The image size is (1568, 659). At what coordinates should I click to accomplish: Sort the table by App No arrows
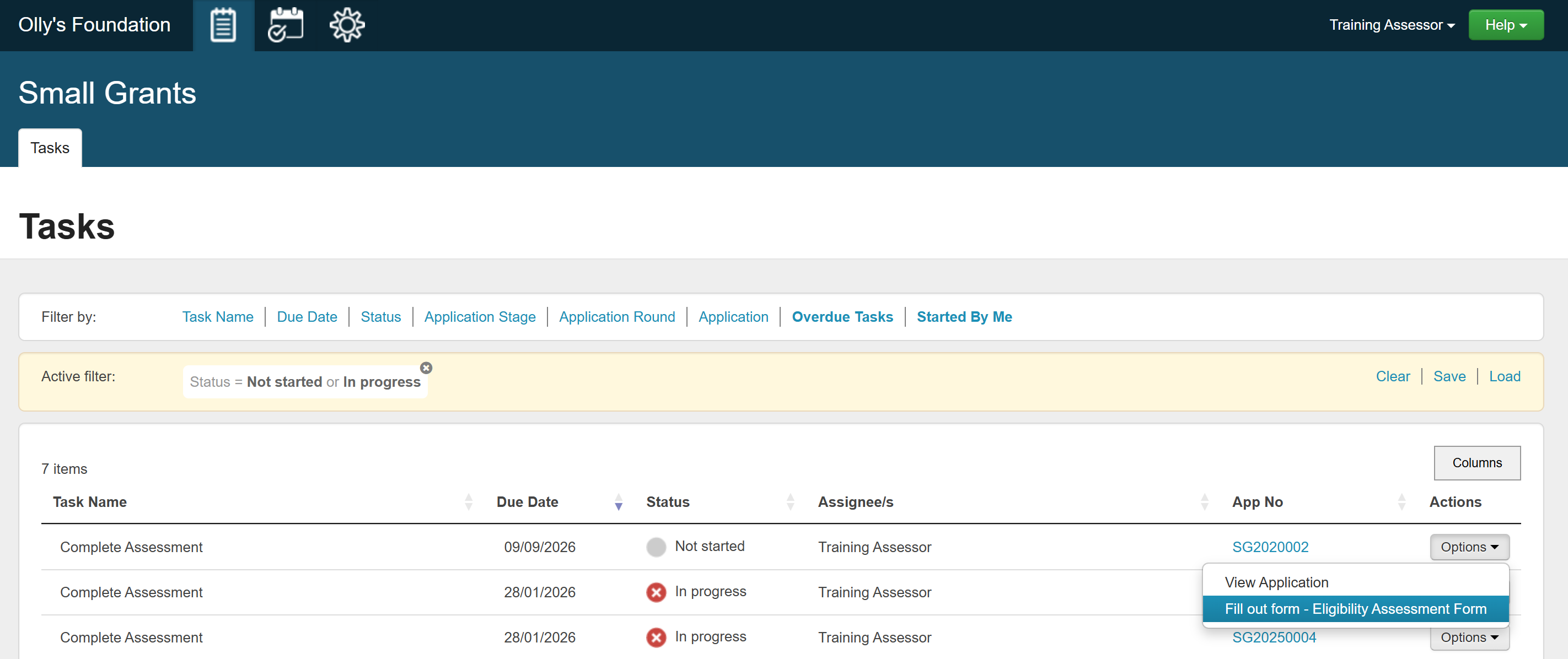[x=1402, y=502]
